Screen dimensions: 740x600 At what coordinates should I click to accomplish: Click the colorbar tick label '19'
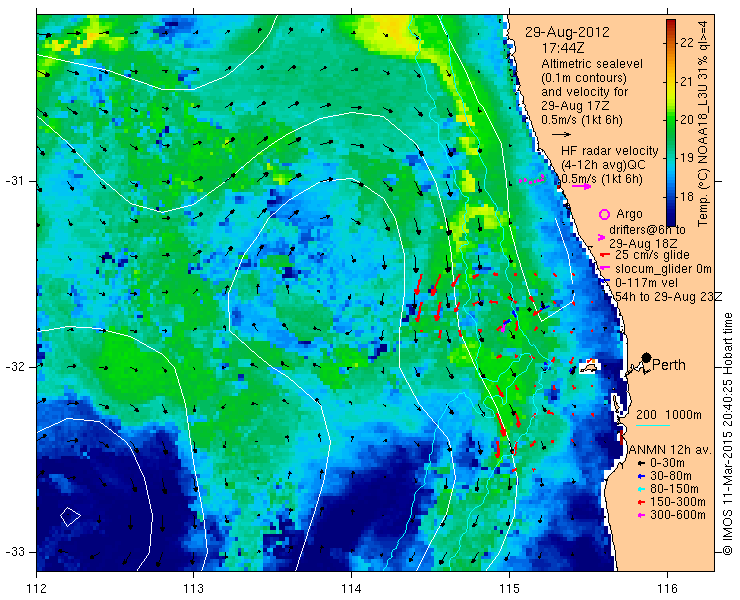(x=687, y=158)
